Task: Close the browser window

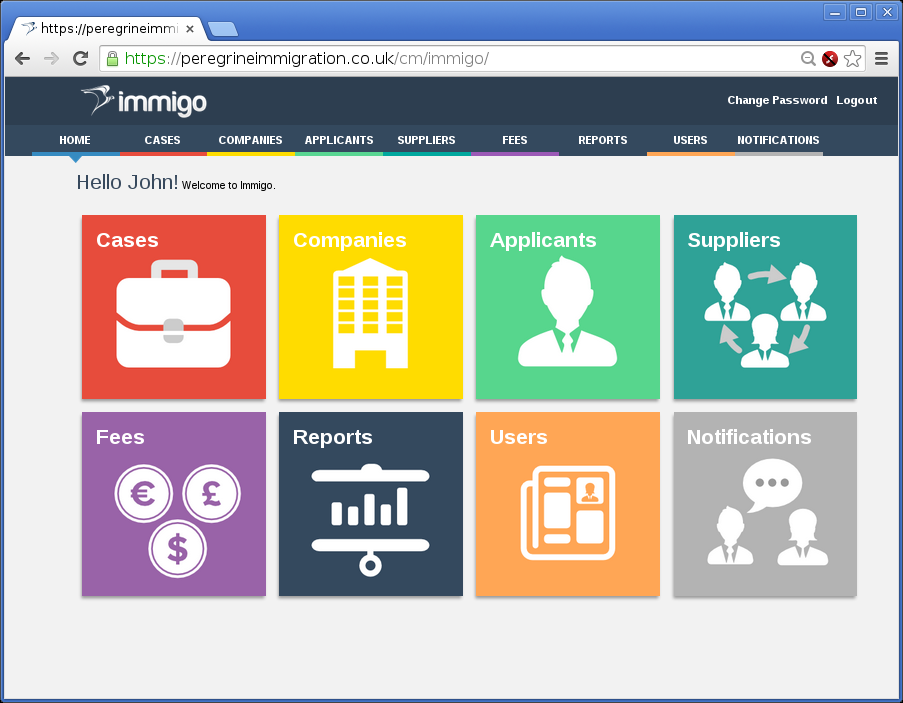Action: (887, 12)
